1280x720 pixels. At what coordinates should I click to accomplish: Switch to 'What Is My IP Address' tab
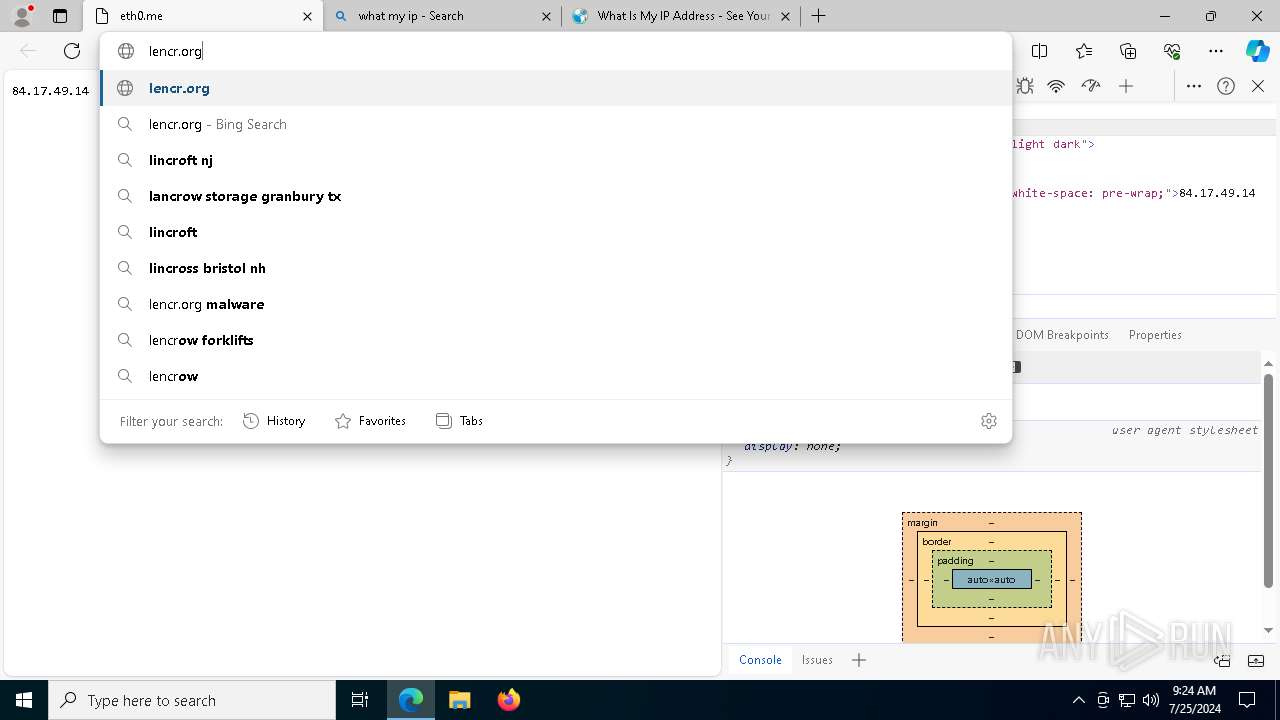[x=680, y=16]
